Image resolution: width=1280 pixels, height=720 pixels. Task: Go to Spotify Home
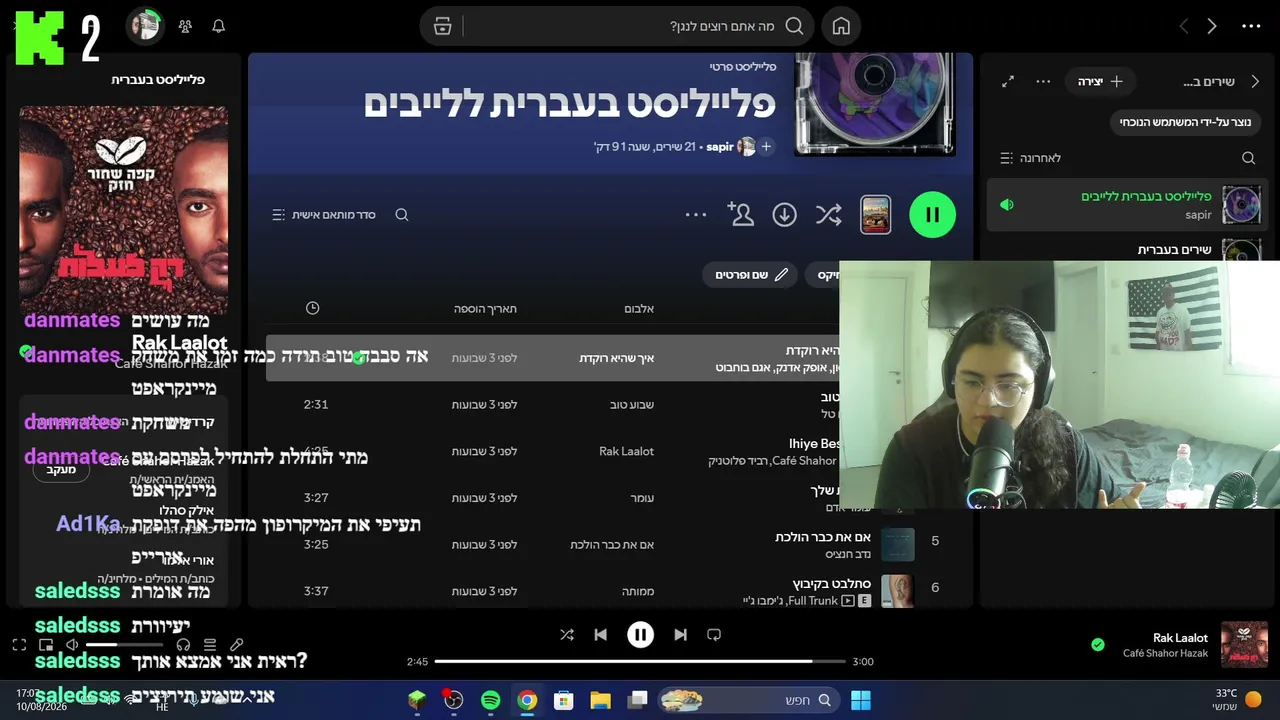tap(841, 26)
